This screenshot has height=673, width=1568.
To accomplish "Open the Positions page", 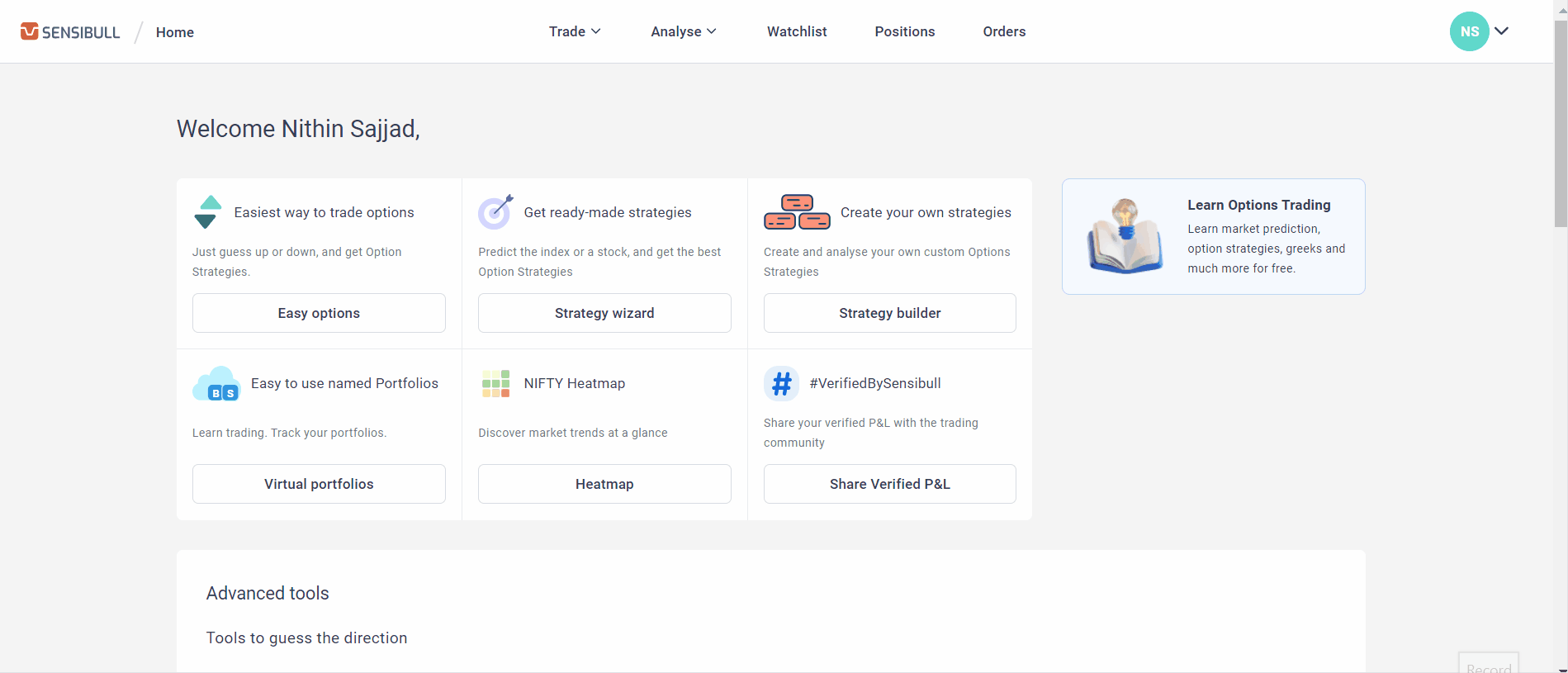I will point(905,31).
